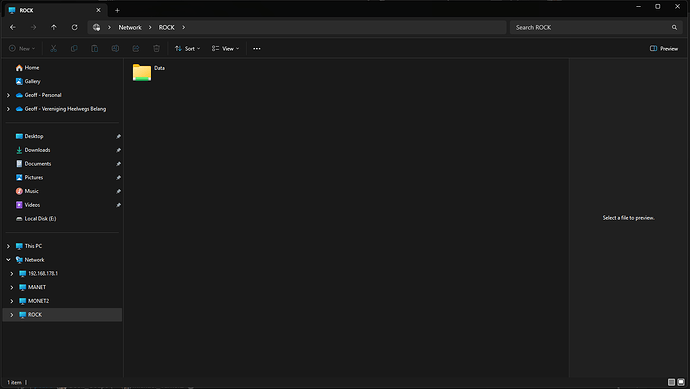This screenshot has height=389, width=690.
Task: Switch to large thumbnails view icon
Action: coord(681,382)
